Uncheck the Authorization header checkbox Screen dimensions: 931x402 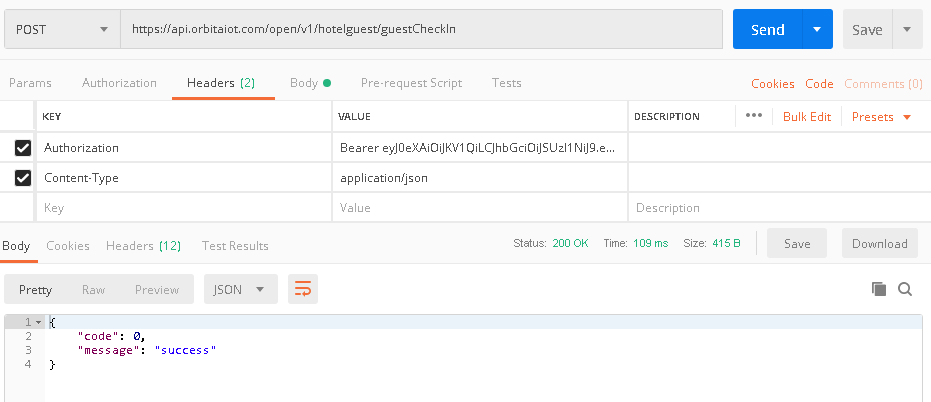23,148
